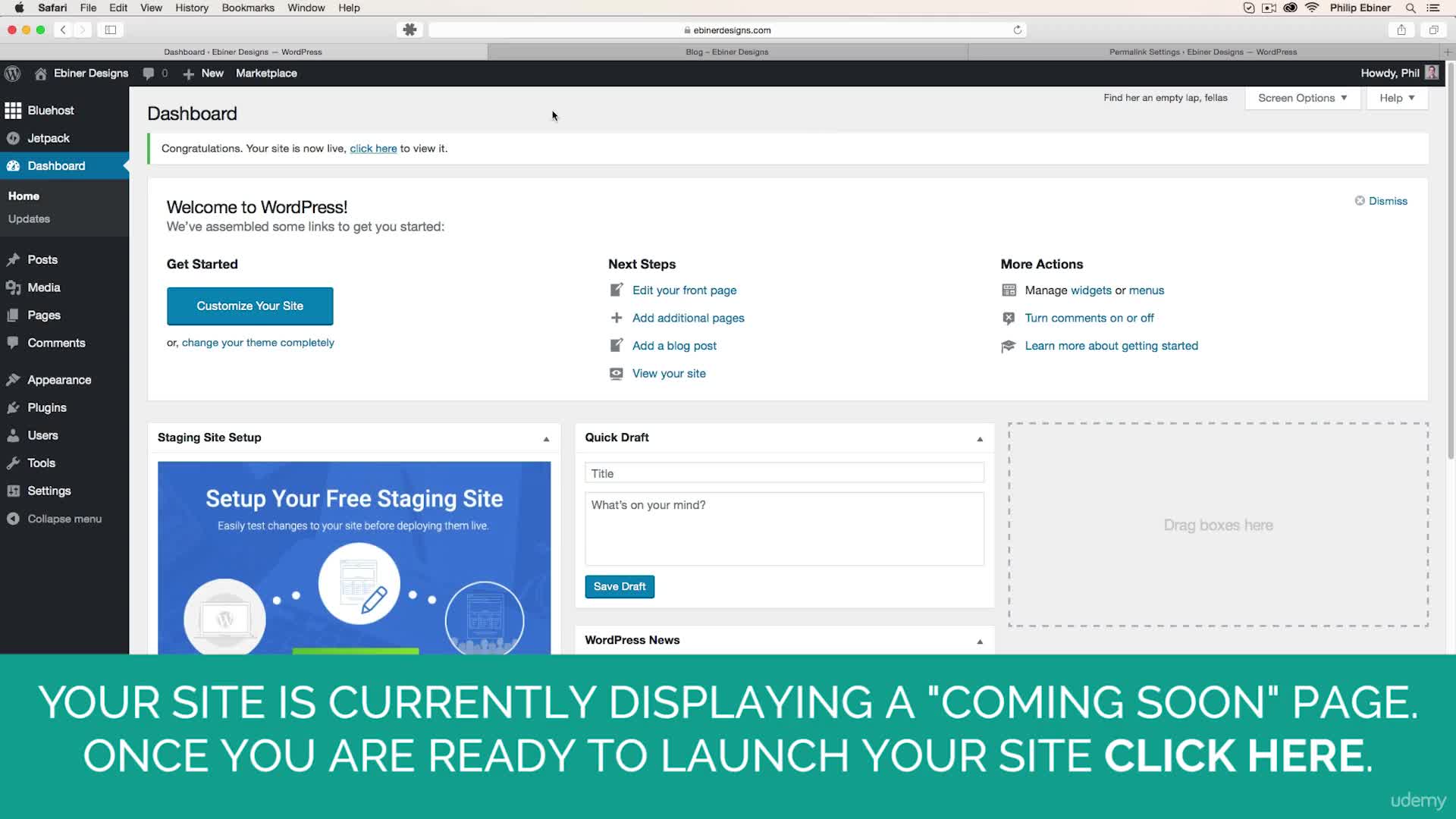The image size is (1456, 819).
Task: Click the Media icon in sidebar
Action: click(x=13, y=287)
